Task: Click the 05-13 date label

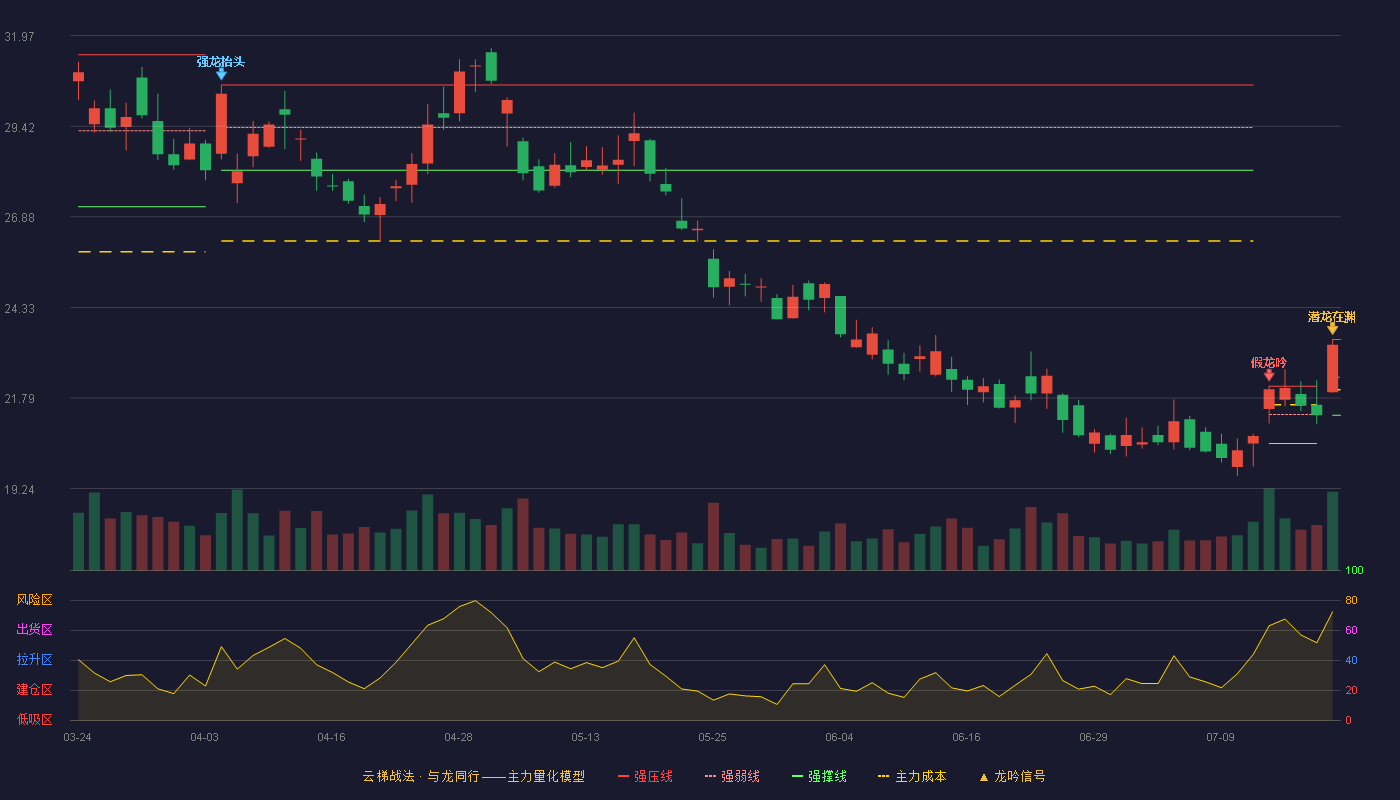Action: (x=585, y=737)
